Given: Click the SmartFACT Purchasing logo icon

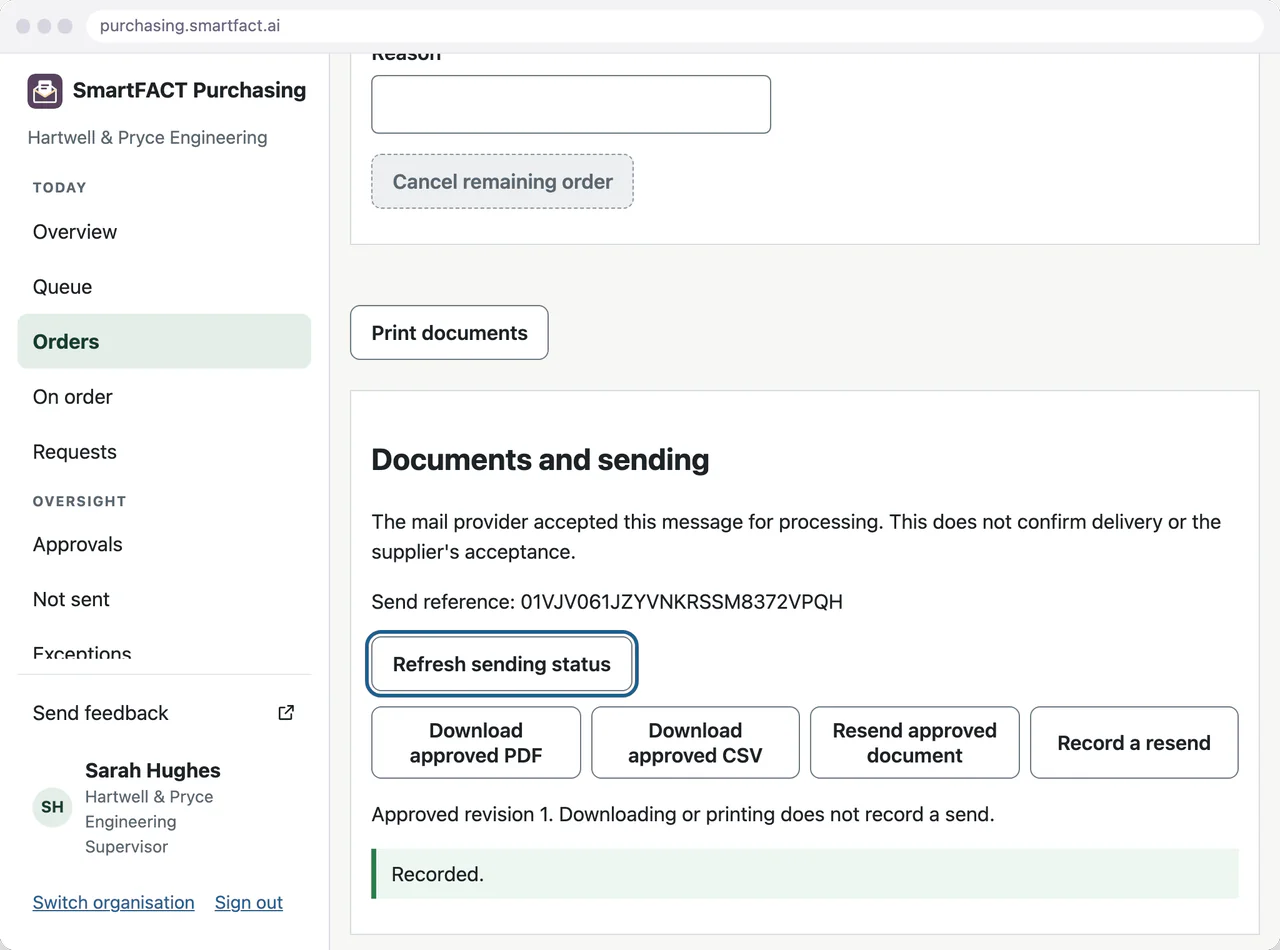Looking at the screenshot, I should click(45, 91).
